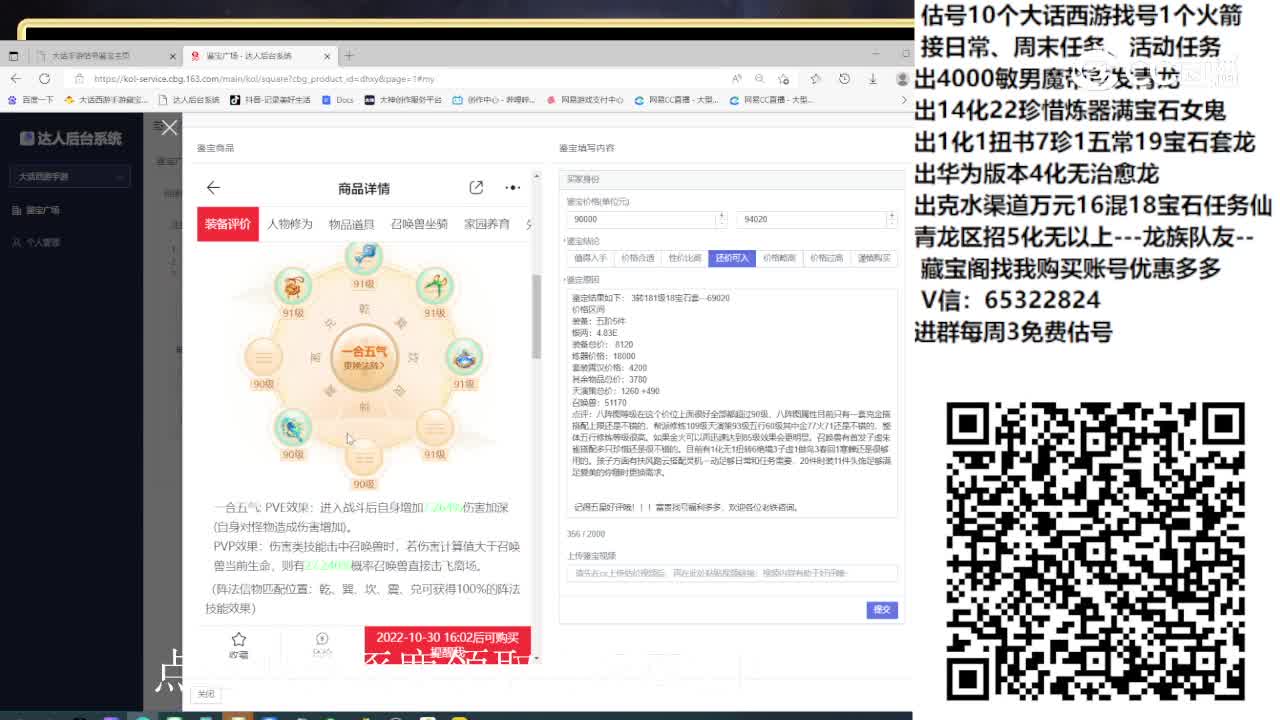Open the 大神创作服务平台 bookmark
1280x720 pixels.
point(403,100)
